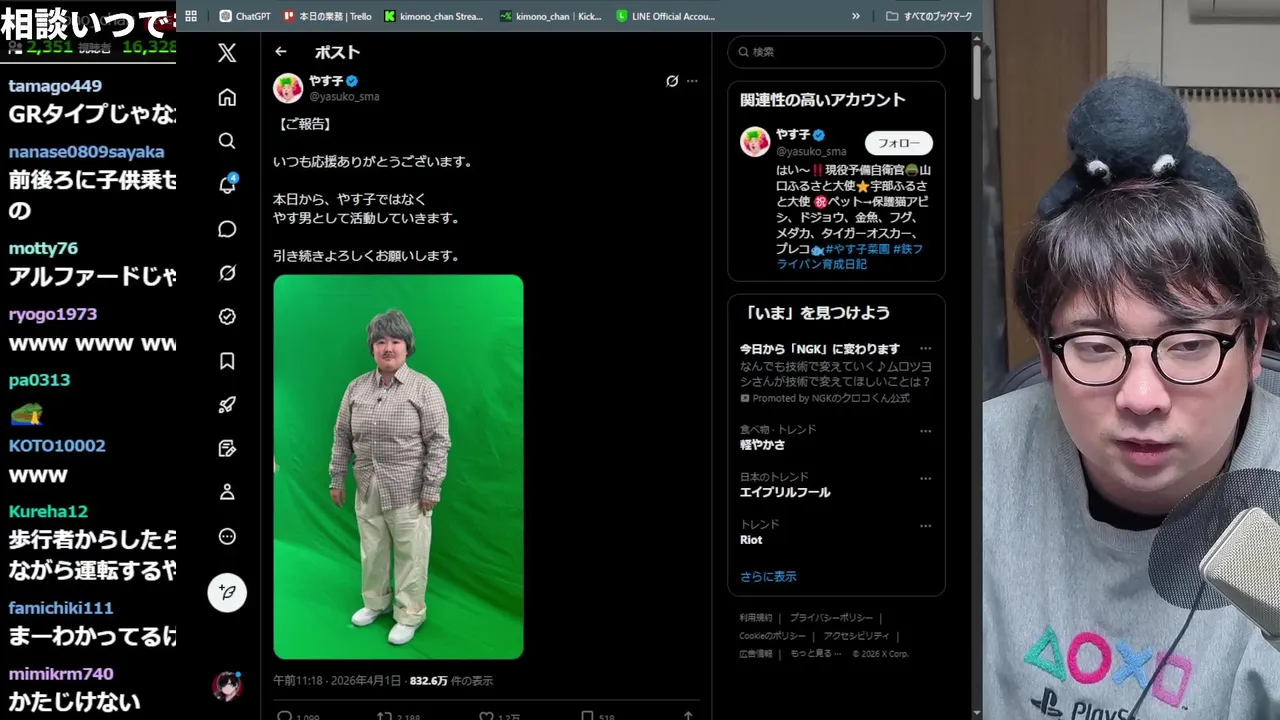This screenshot has height=720, width=1280.
Task: Open the #やす子菜園 hashtag
Action: coord(857,248)
